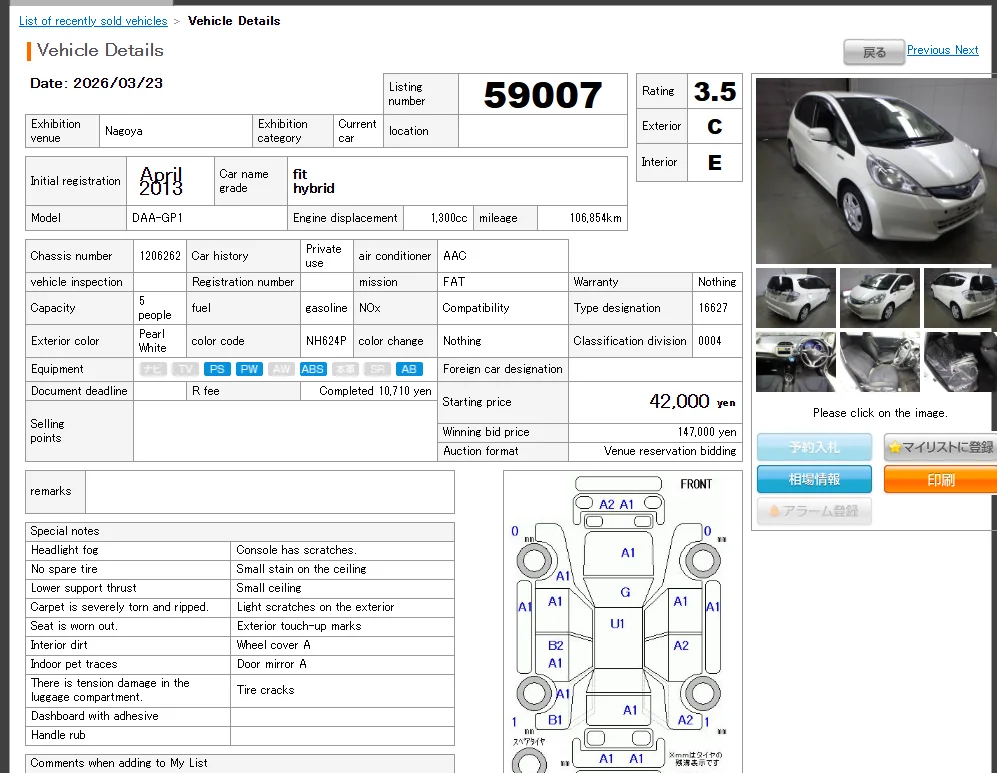Click the AB airbag equipment badge
The height and width of the screenshot is (773, 997).
coord(409,369)
